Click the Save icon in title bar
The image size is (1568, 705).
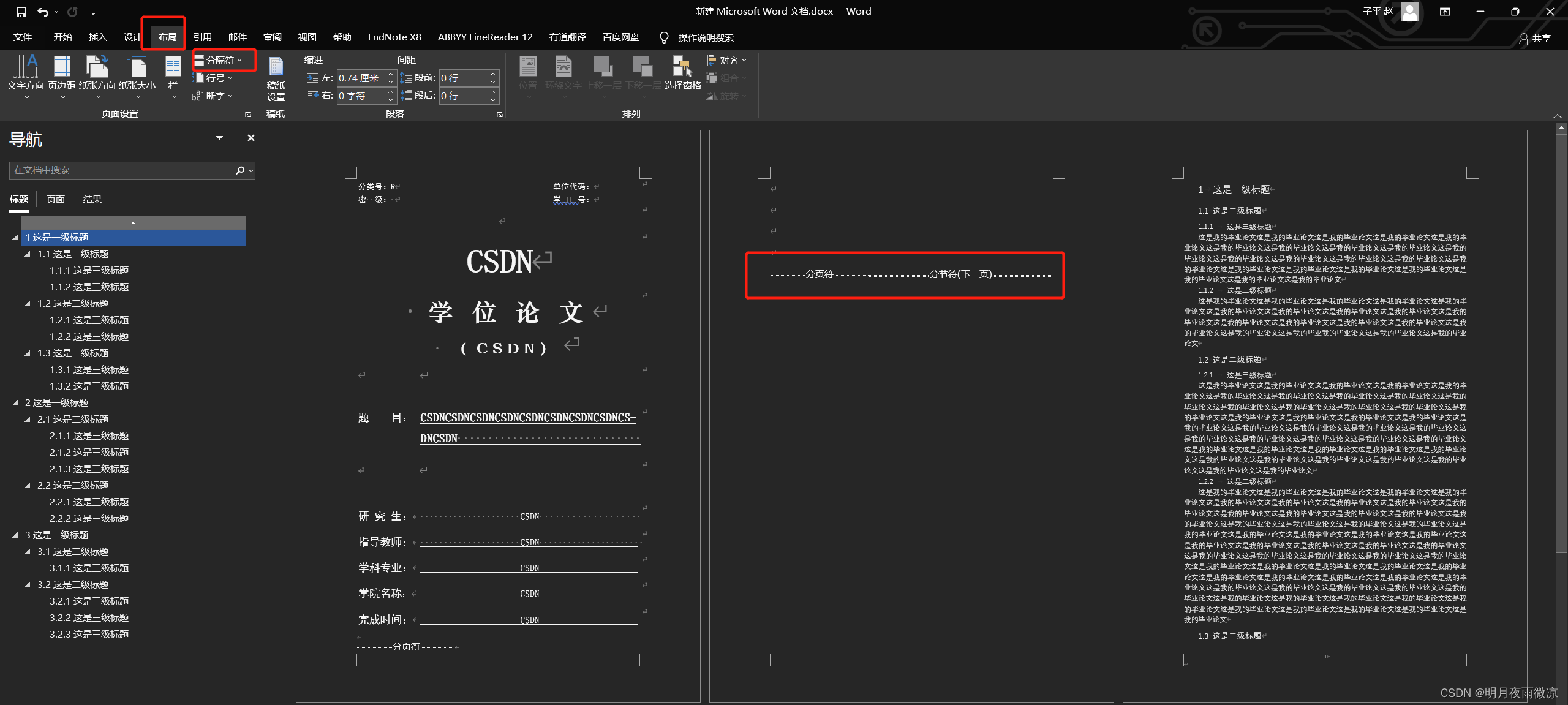pos(21,12)
